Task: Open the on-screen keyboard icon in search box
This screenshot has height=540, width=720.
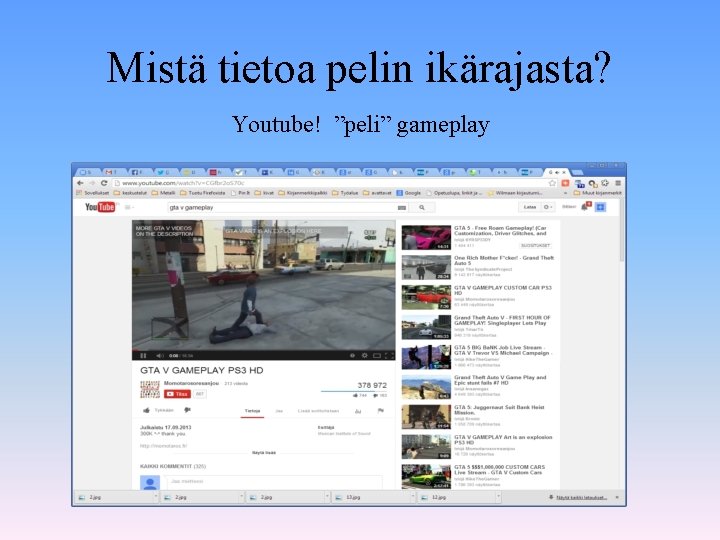Action: coord(402,208)
